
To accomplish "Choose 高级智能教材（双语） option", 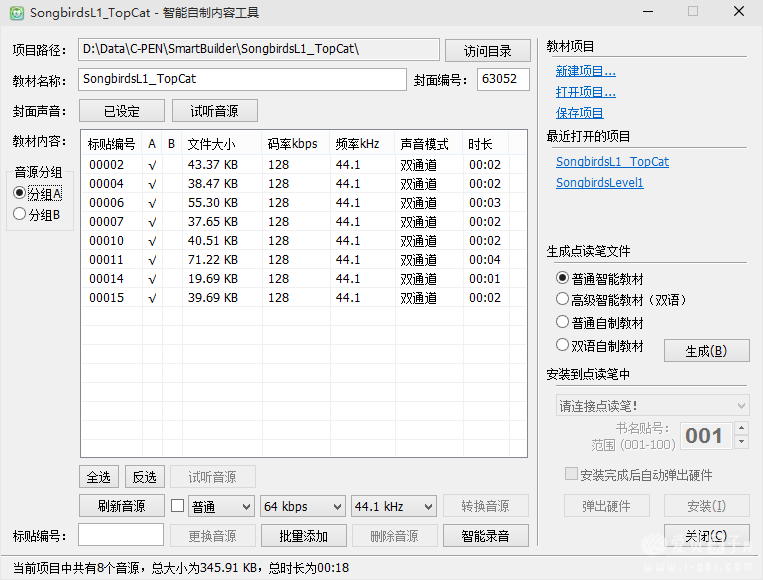I will tap(563, 300).
